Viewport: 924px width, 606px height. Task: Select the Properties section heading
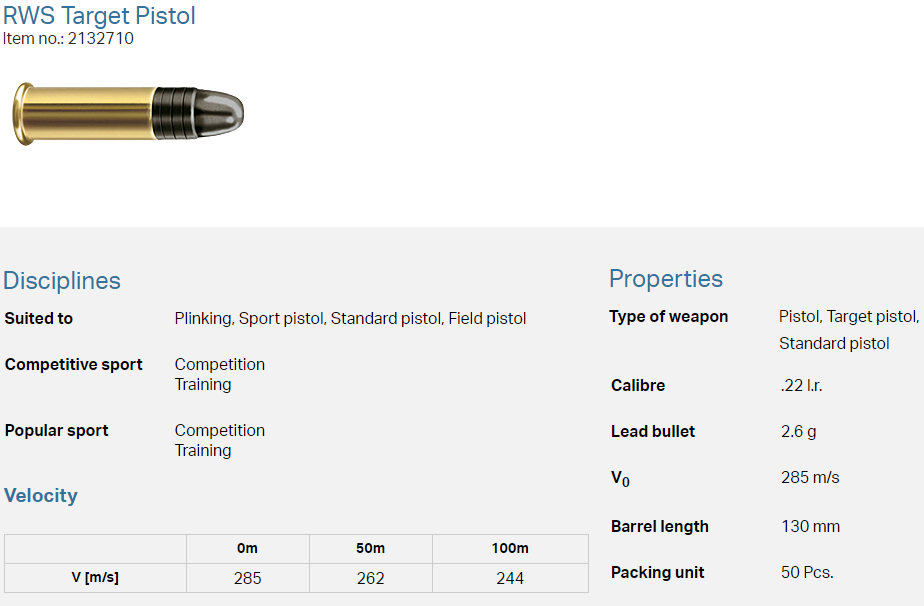point(666,279)
